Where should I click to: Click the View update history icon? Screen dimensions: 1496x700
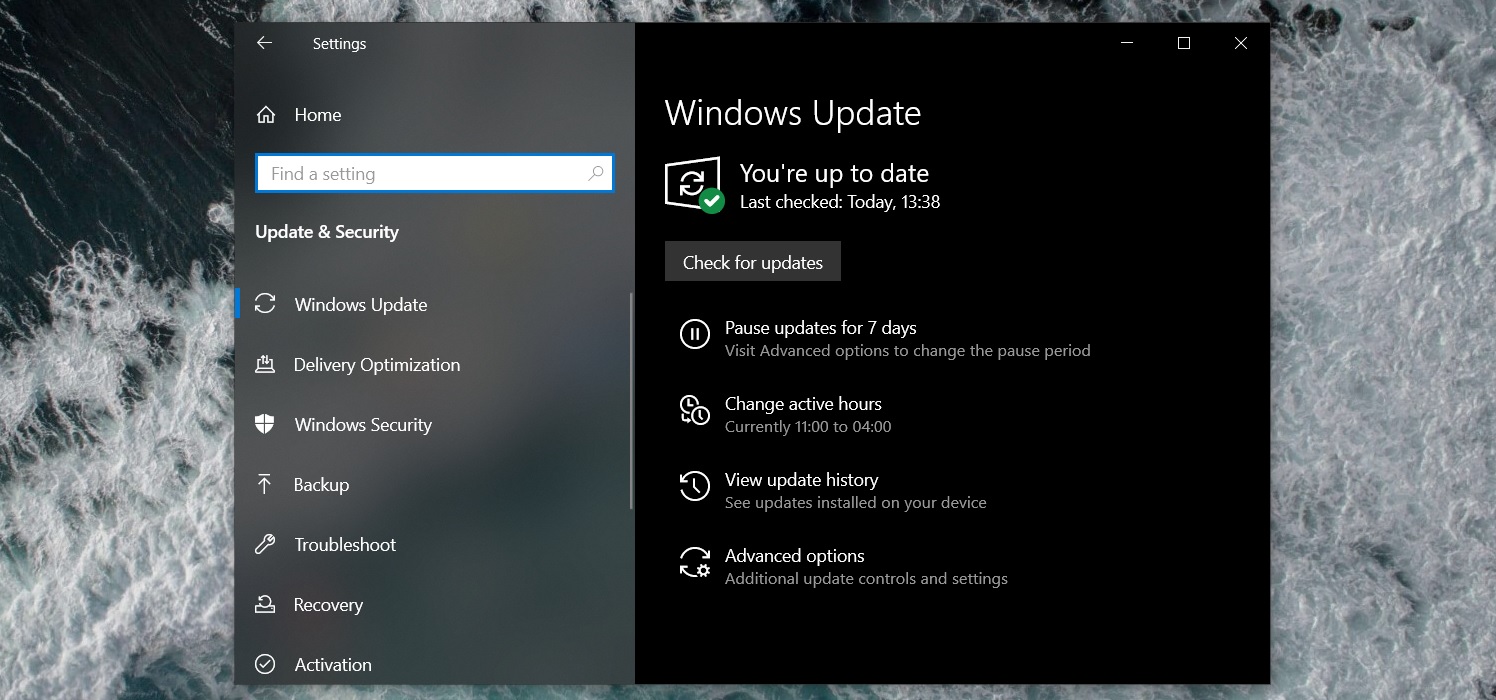click(694, 486)
